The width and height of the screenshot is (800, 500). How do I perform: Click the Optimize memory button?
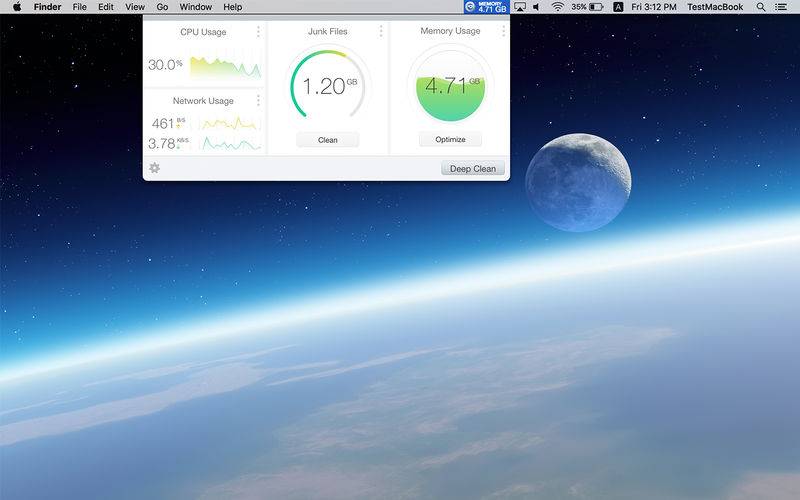(x=450, y=139)
